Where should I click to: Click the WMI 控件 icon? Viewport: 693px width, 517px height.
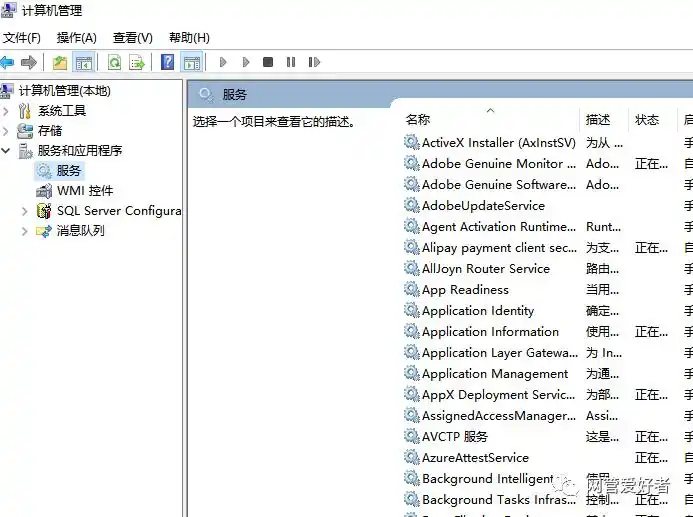click(44, 191)
